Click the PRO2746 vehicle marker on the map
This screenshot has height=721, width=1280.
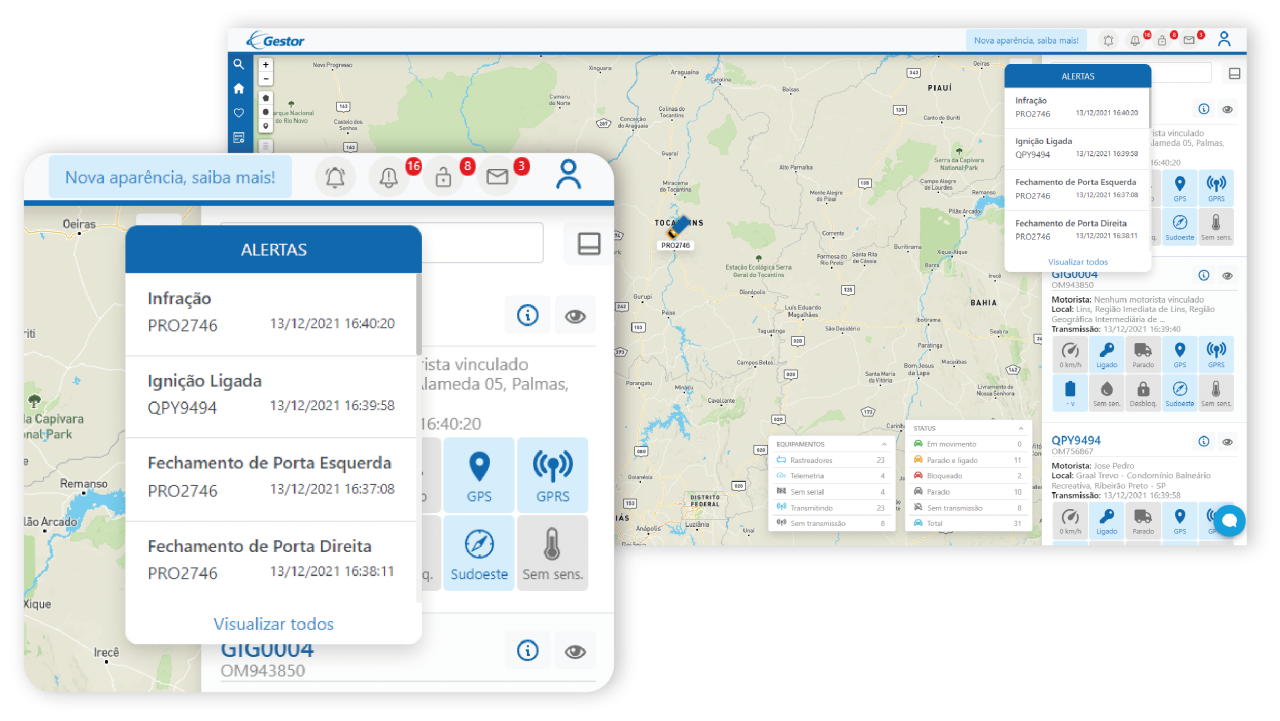tap(677, 230)
